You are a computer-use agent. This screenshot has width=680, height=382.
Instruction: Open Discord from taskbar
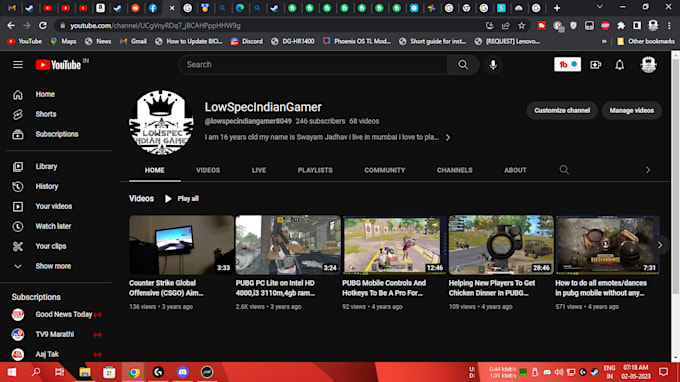[183, 372]
